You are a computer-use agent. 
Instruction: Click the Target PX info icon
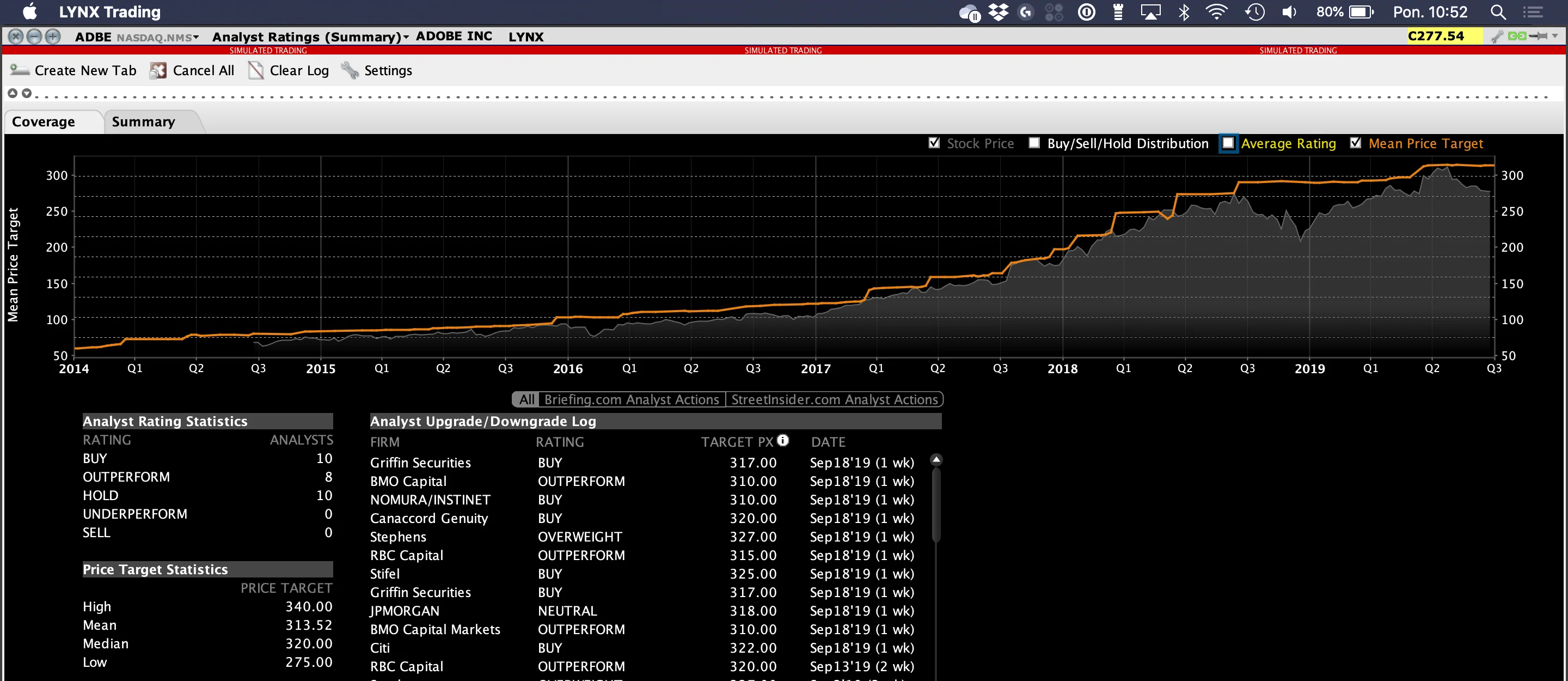(x=783, y=440)
